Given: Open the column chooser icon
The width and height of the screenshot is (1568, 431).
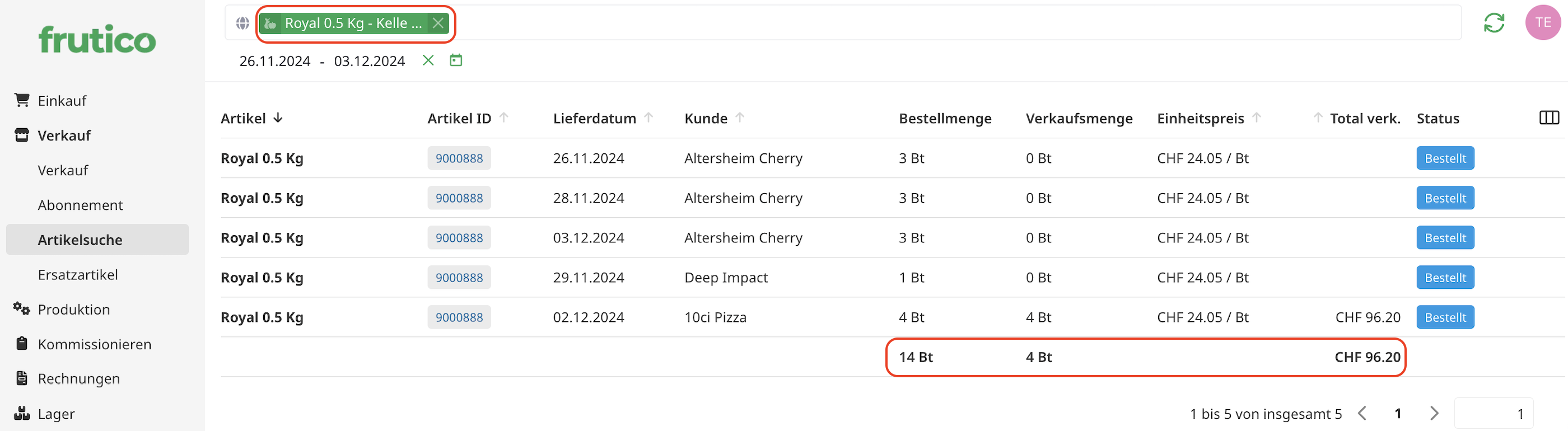Looking at the screenshot, I should point(1548,118).
